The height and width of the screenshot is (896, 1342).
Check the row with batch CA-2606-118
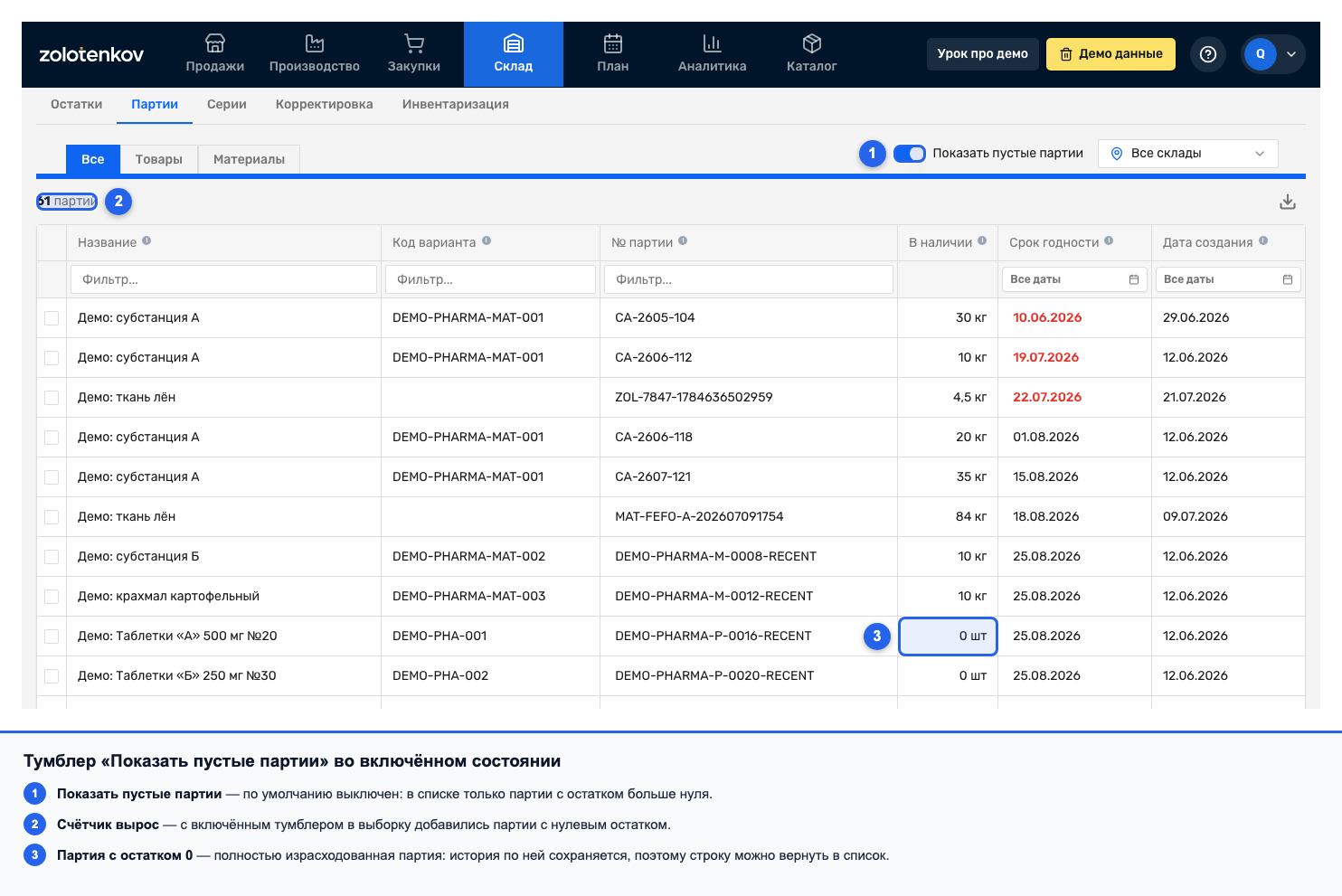52,438
